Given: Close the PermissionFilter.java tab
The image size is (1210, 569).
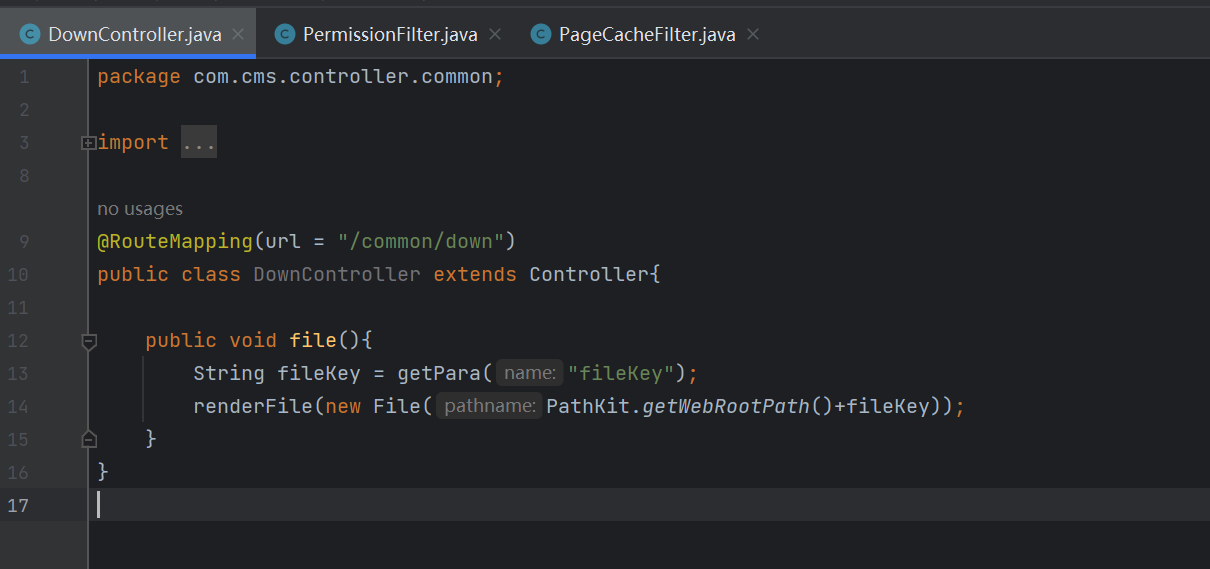Looking at the screenshot, I should coord(494,34).
